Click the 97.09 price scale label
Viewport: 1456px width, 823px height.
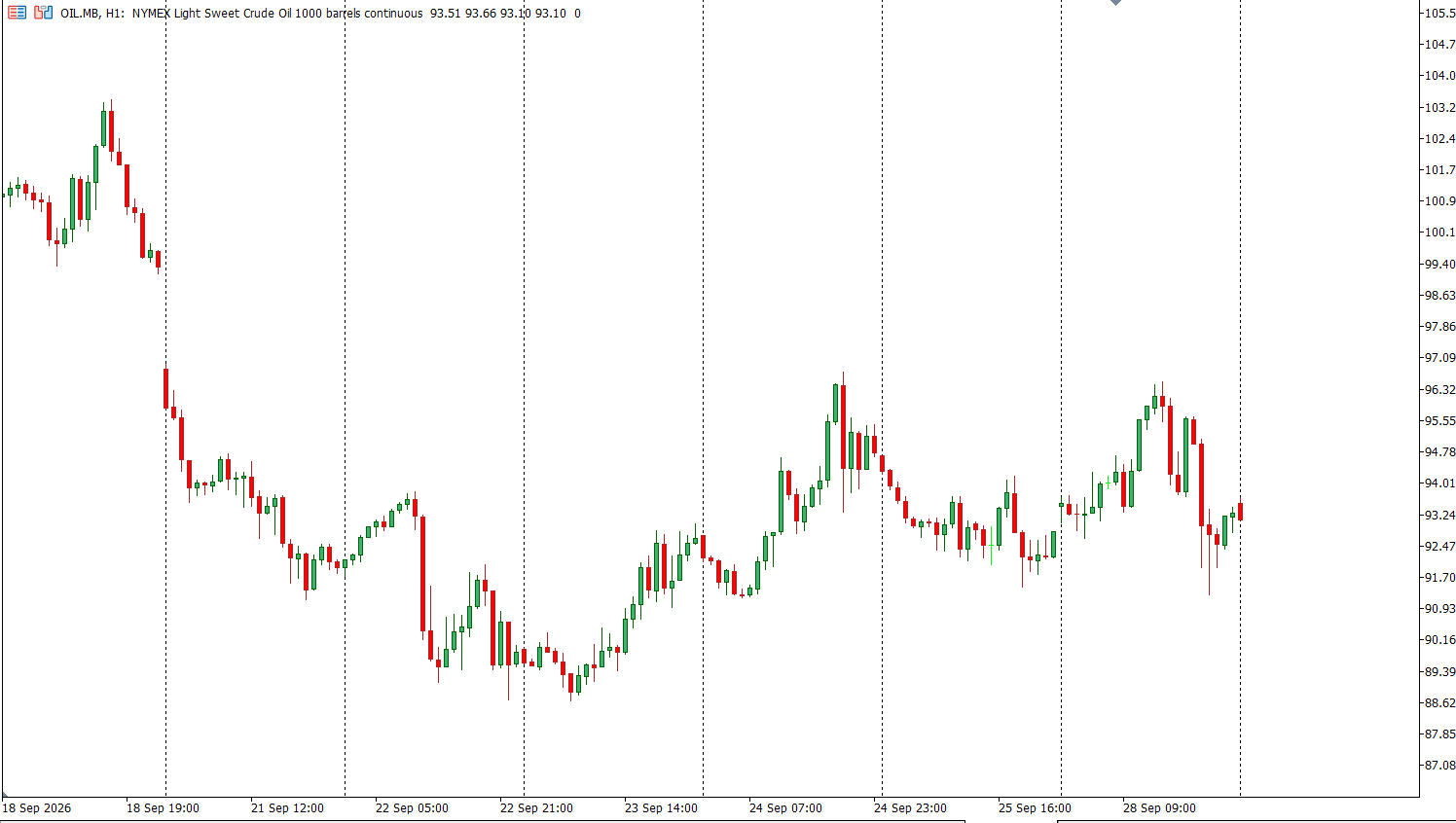click(1439, 358)
